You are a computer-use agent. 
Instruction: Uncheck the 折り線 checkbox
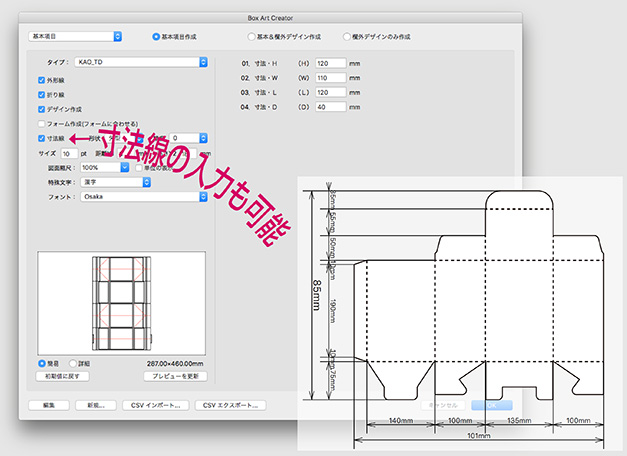click(41, 94)
